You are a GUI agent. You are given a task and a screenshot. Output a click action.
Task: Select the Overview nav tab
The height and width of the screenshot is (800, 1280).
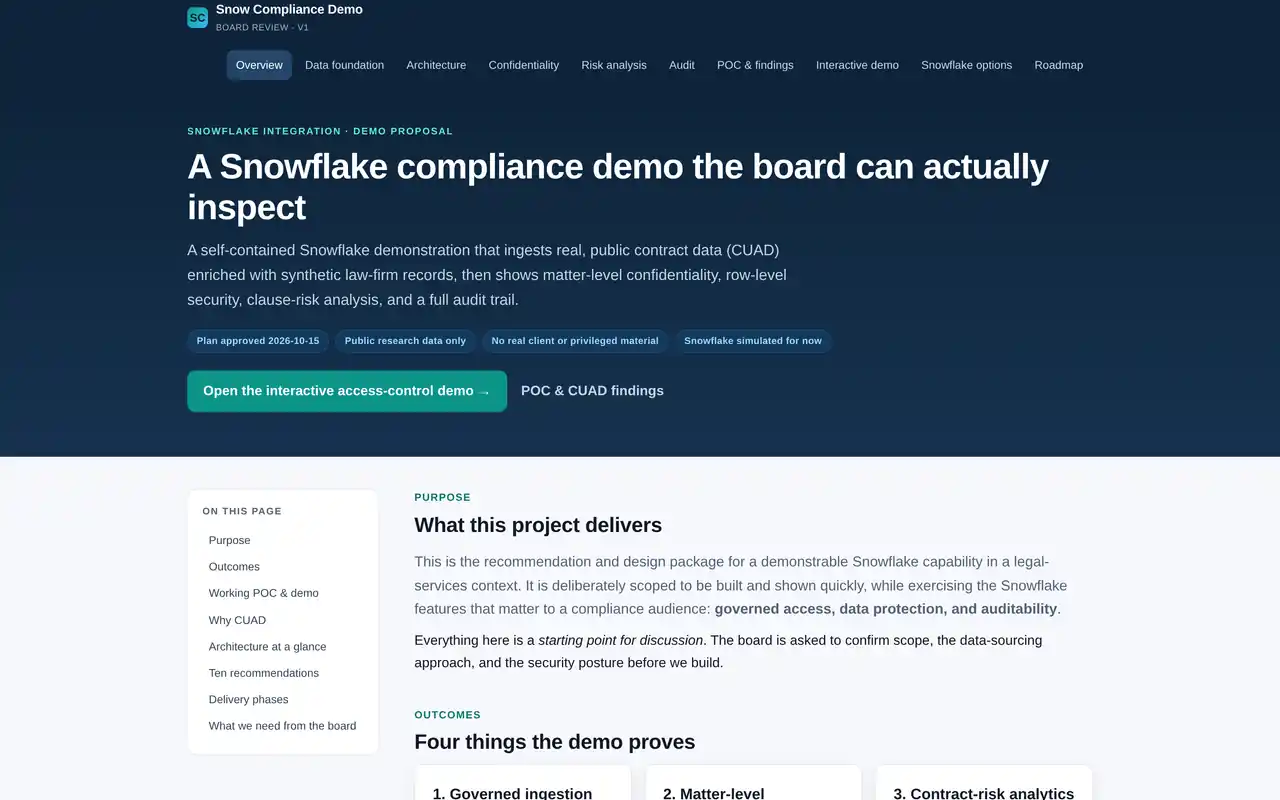click(x=259, y=65)
